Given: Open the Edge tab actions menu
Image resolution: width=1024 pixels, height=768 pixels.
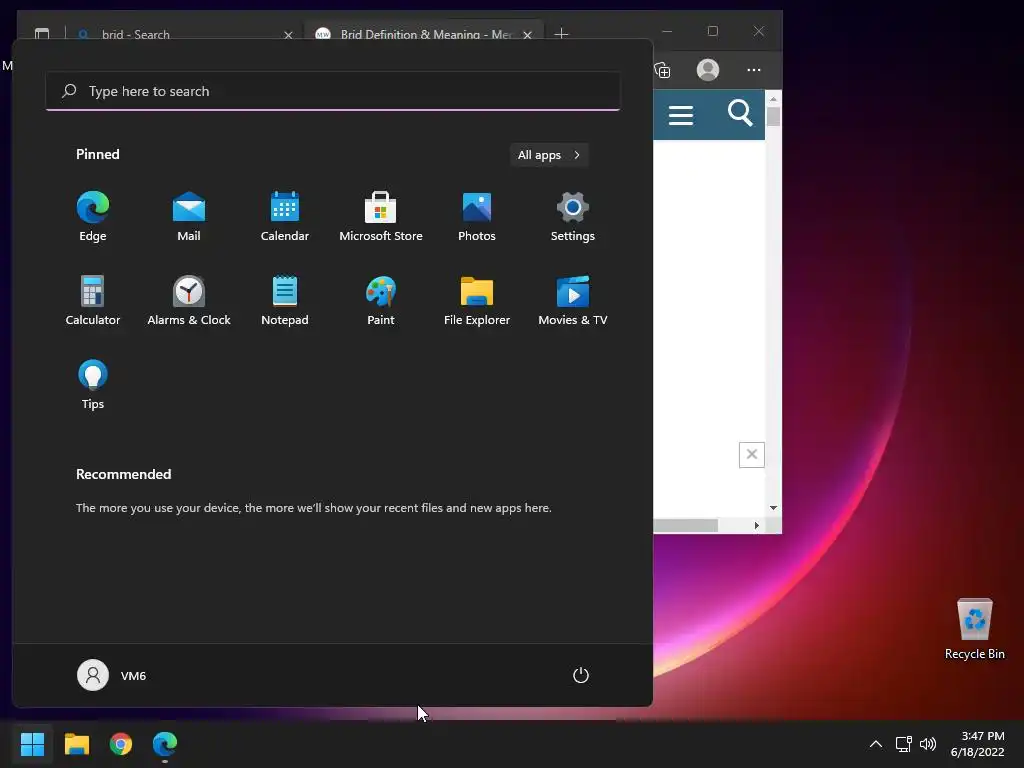Looking at the screenshot, I should (42, 34).
